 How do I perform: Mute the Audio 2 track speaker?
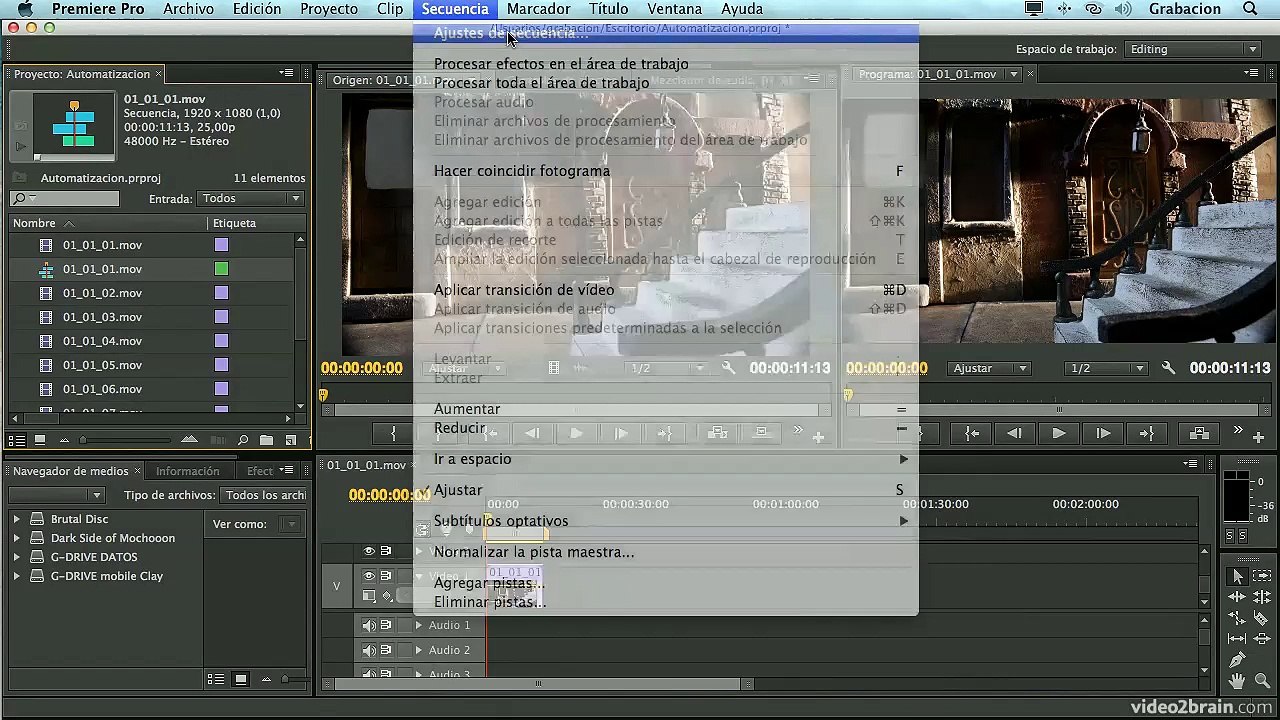click(369, 651)
